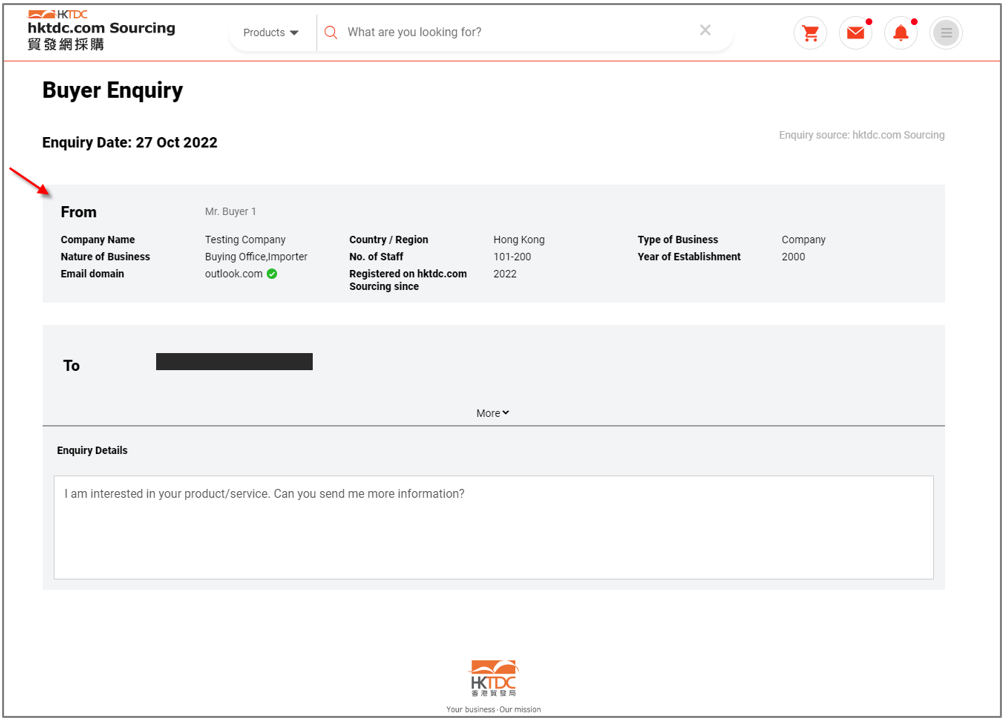Click the 'Nature of Business' label

coord(105,257)
